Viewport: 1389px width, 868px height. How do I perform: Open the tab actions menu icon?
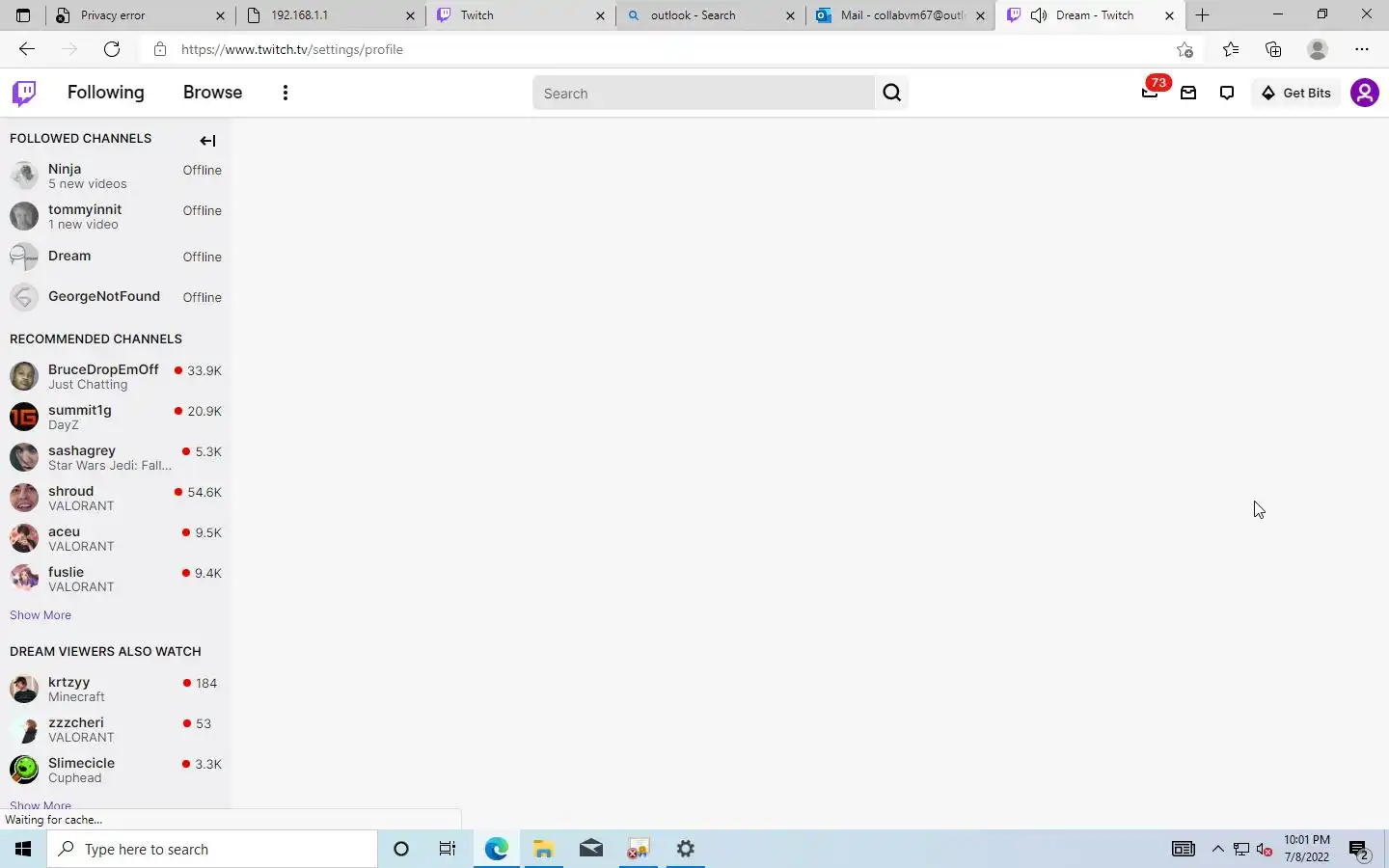[x=23, y=15]
